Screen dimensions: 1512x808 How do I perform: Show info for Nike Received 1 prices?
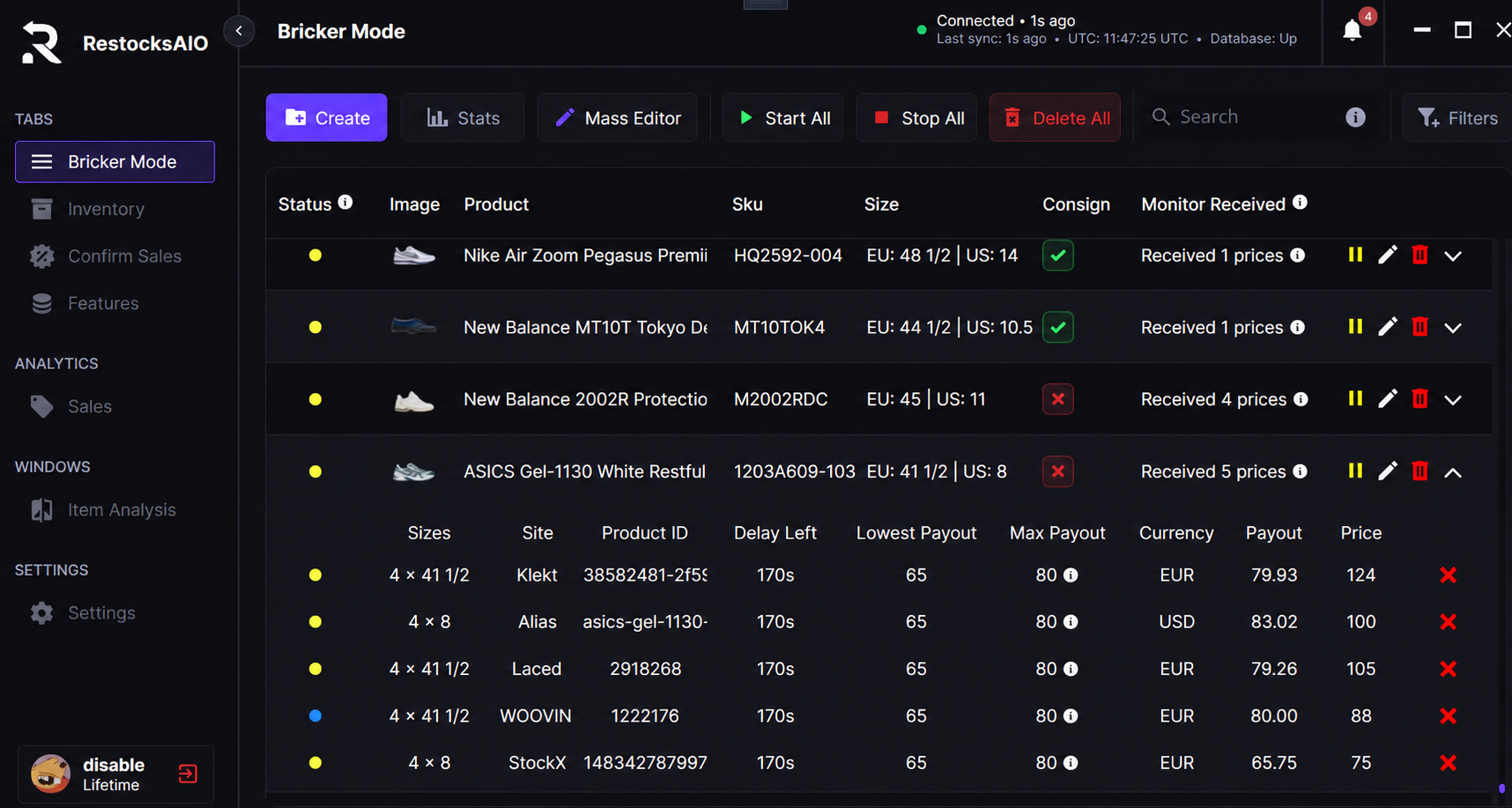[1297, 255]
